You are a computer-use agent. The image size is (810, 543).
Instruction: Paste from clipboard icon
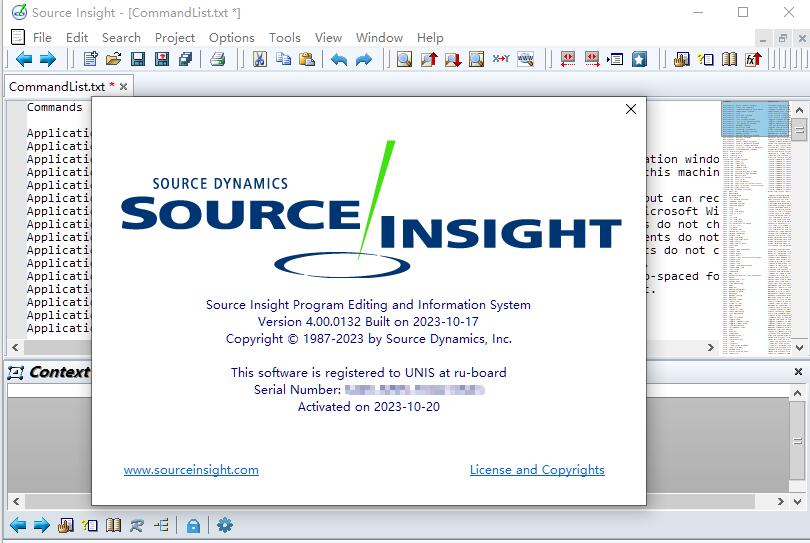point(307,59)
